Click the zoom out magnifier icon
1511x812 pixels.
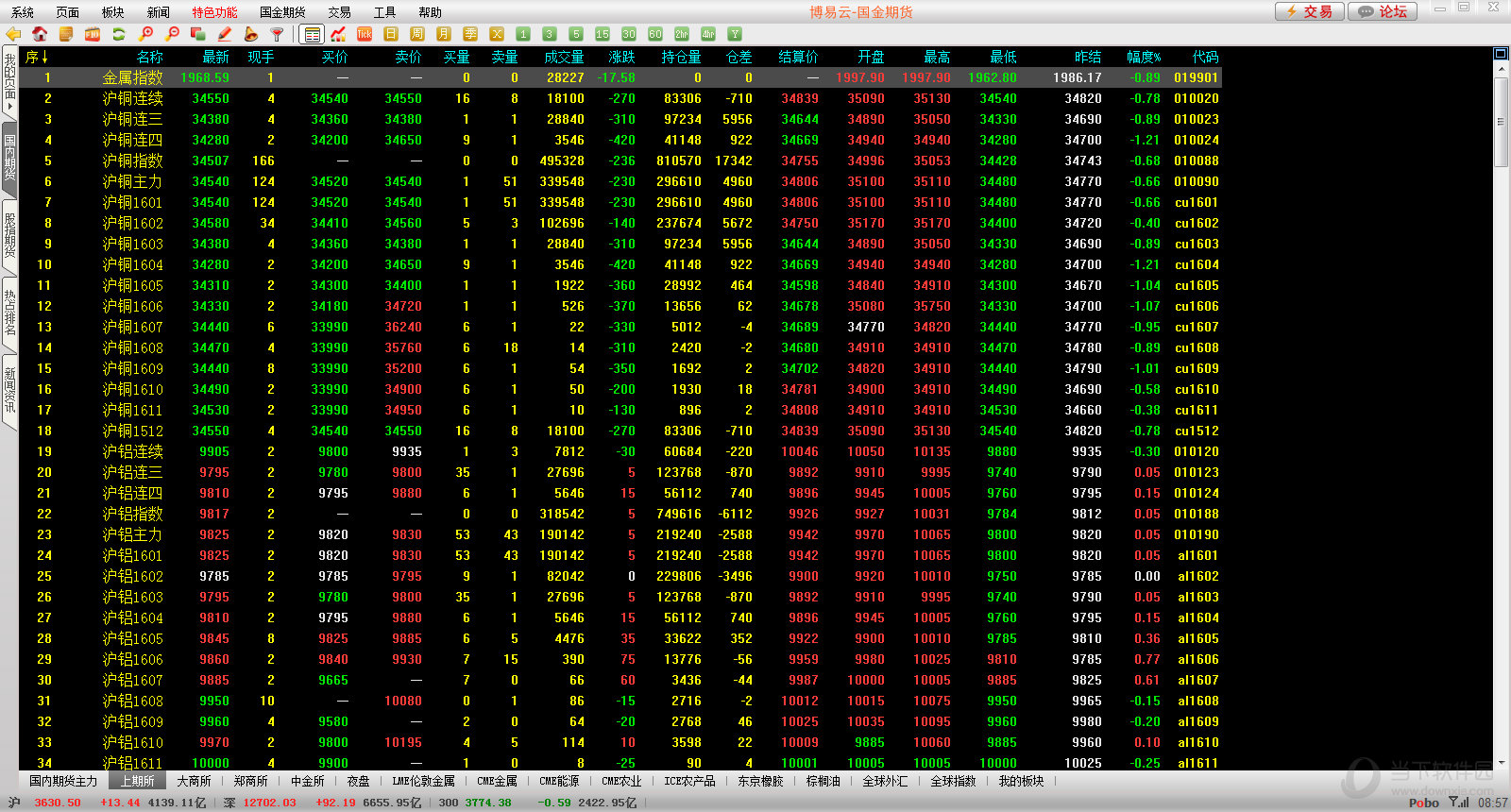pos(172,34)
